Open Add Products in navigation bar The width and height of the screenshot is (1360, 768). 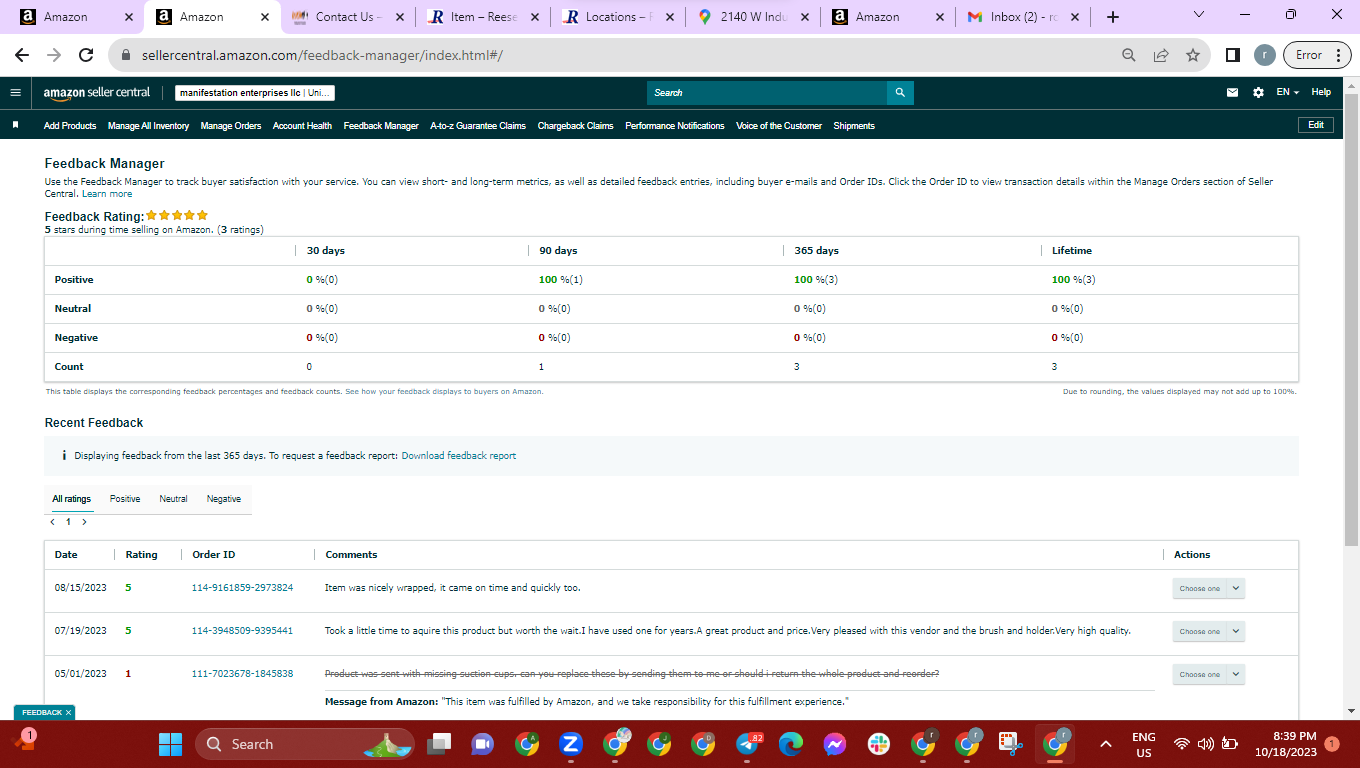70,126
